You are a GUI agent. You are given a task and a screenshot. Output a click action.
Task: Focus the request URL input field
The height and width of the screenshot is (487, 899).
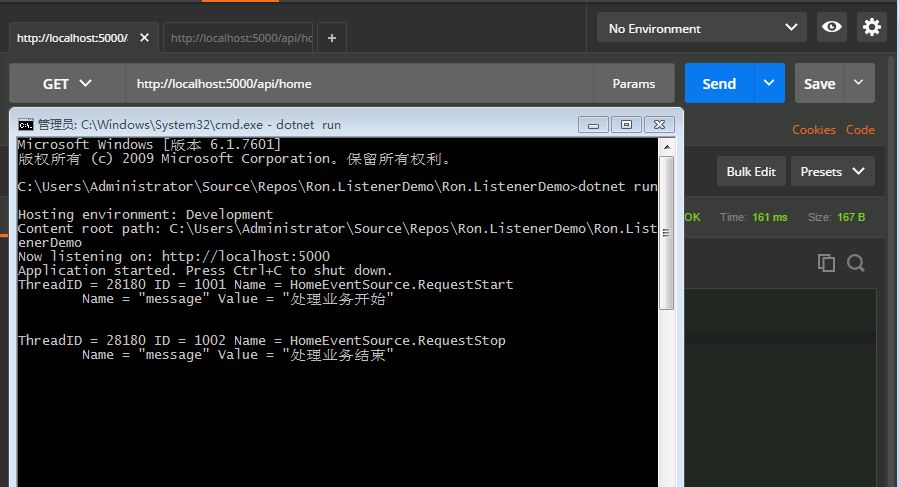click(359, 84)
